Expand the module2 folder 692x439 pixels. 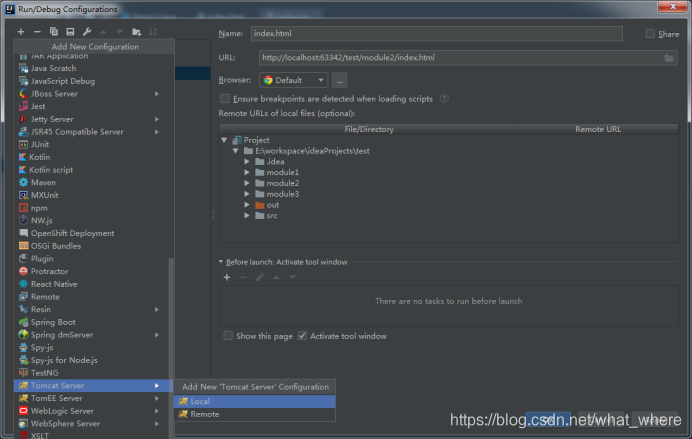click(247, 183)
